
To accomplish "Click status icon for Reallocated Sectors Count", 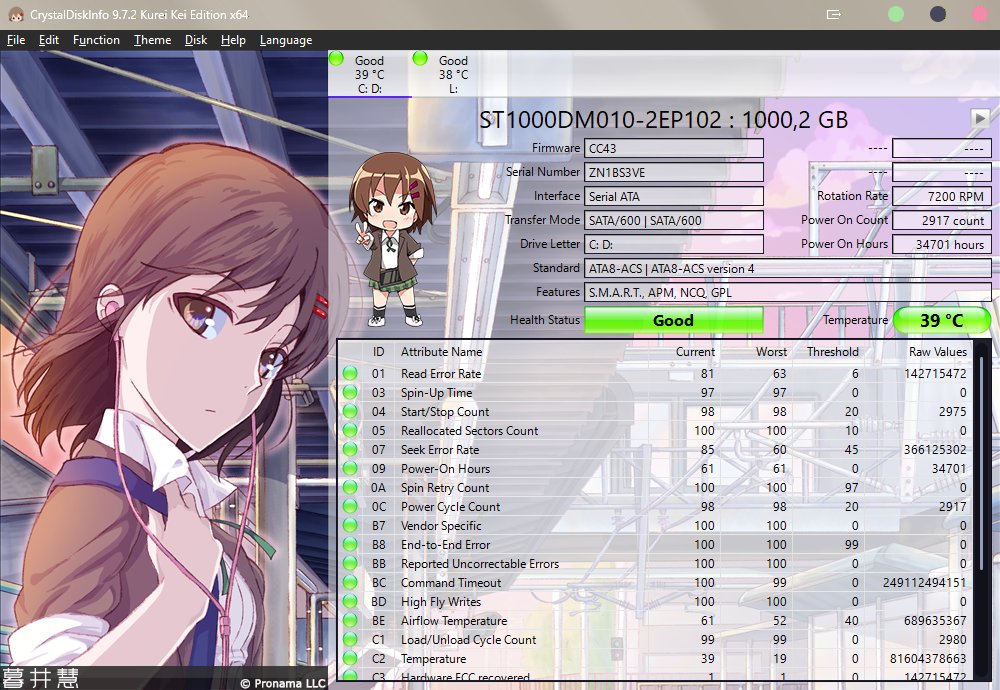I will [x=350, y=430].
